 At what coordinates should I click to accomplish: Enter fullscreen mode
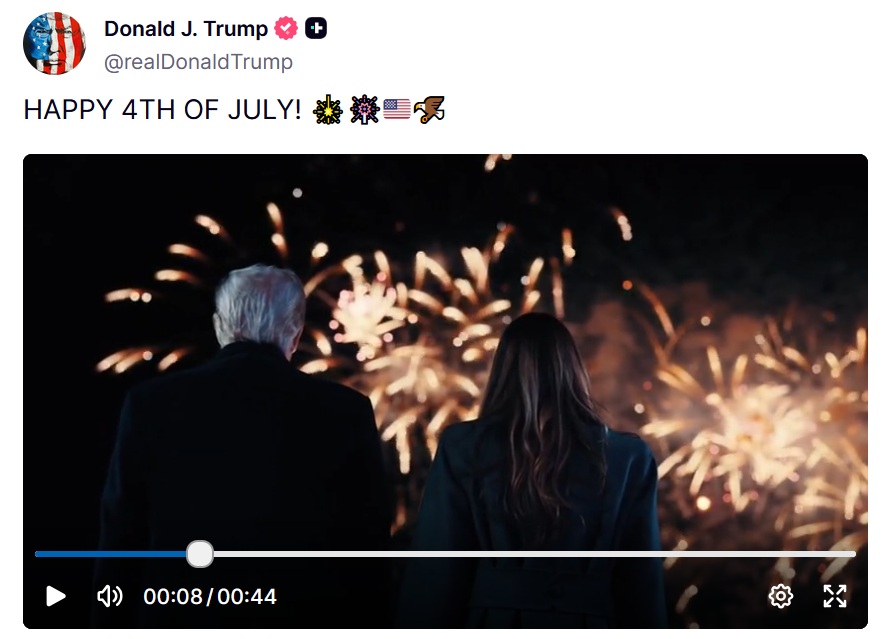click(x=835, y=596)
